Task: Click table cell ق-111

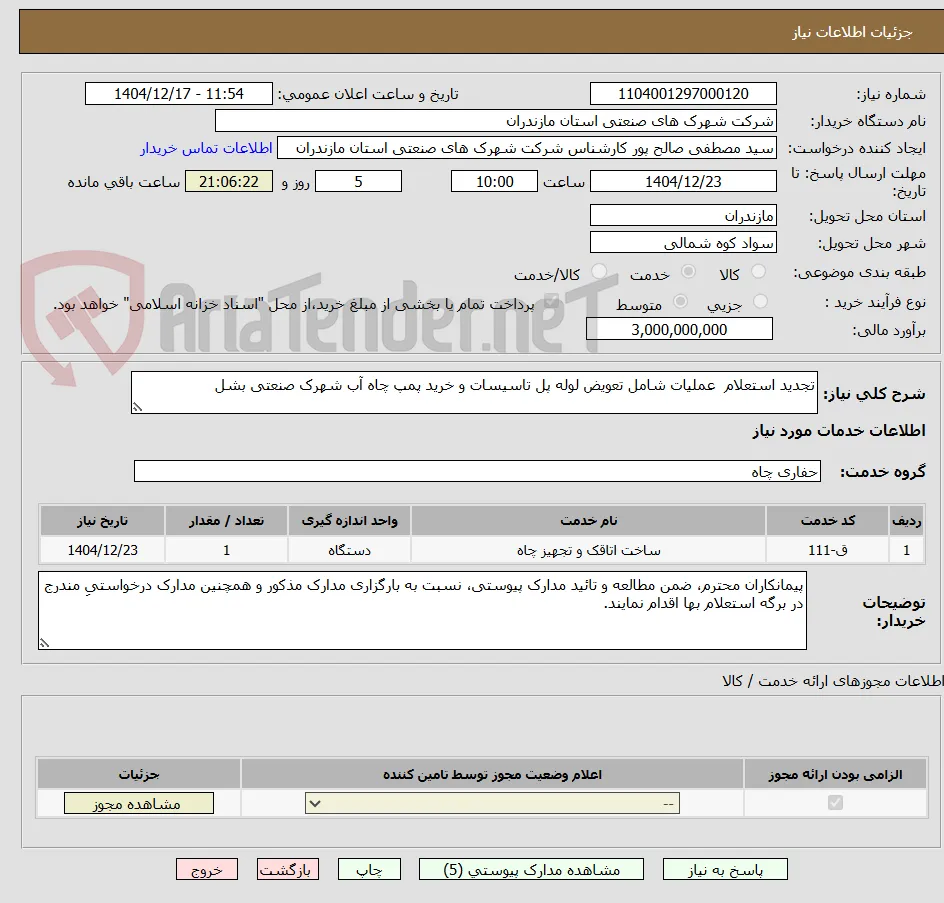Action: [828, 550]
